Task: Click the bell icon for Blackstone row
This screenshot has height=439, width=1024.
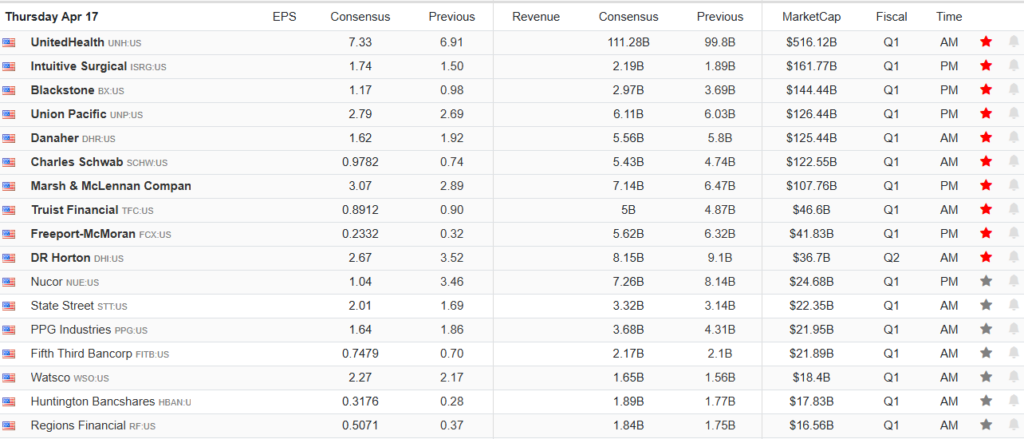Action: click(x=1014, y=90)
